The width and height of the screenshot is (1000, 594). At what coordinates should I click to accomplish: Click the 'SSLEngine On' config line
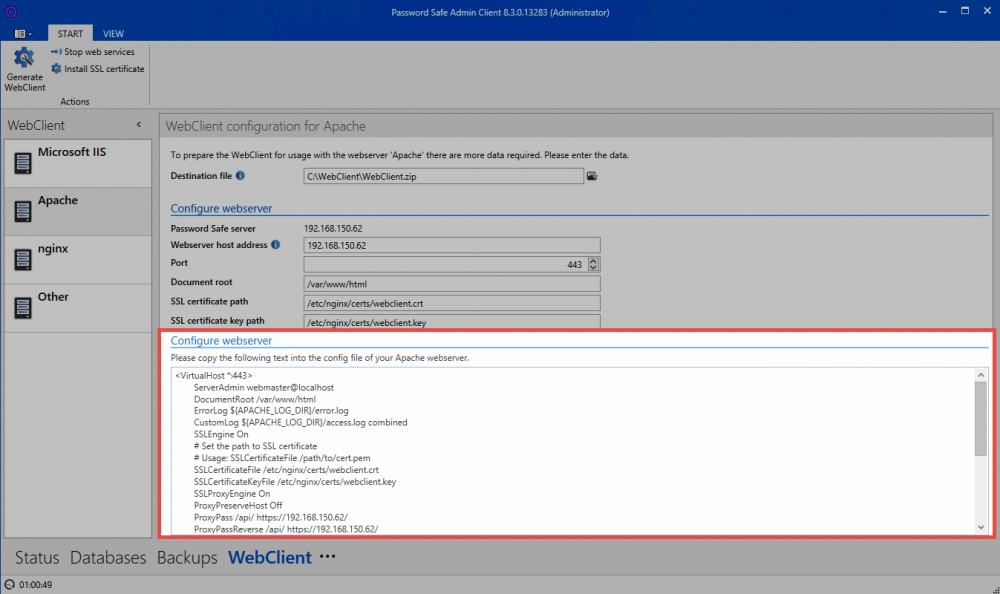[221, 434]
